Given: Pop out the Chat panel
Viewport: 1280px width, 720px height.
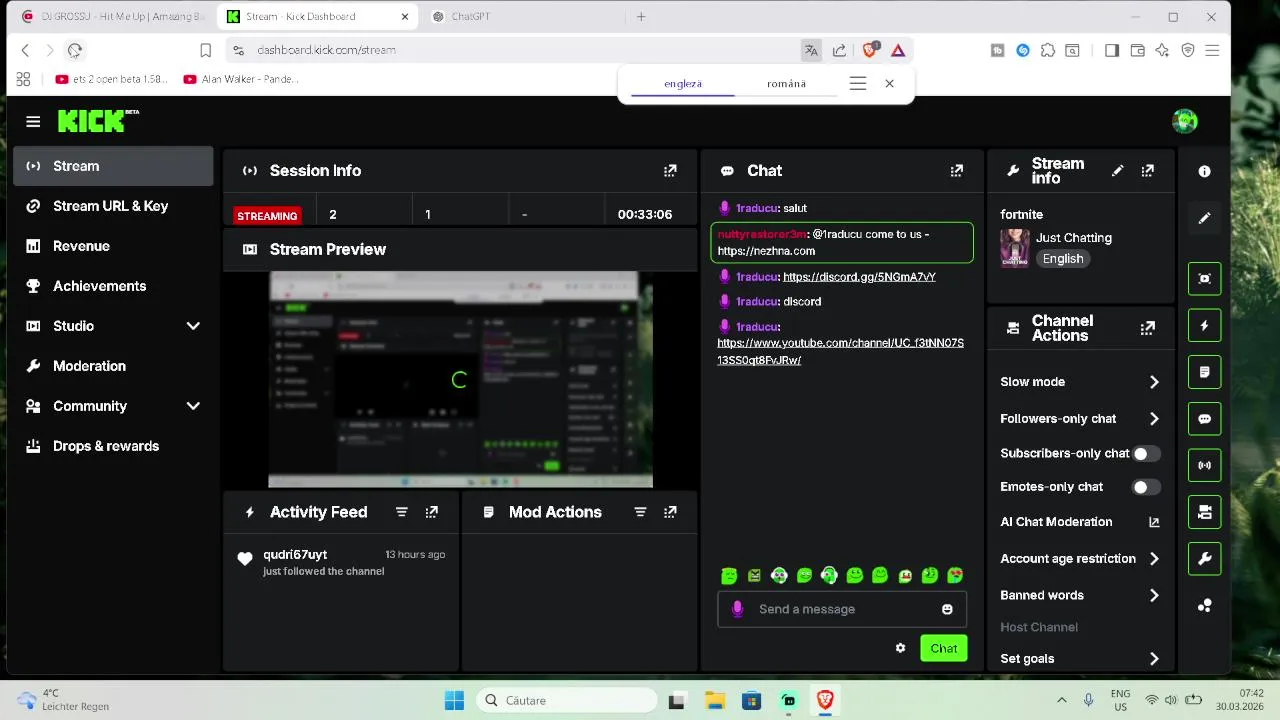Looking at the screenshot, I should click(957, 171).
